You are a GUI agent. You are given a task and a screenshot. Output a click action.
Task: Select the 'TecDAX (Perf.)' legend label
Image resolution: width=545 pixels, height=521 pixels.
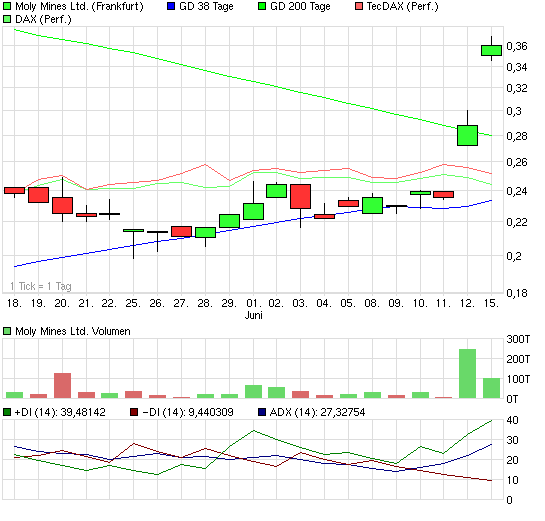click(402, 6)
